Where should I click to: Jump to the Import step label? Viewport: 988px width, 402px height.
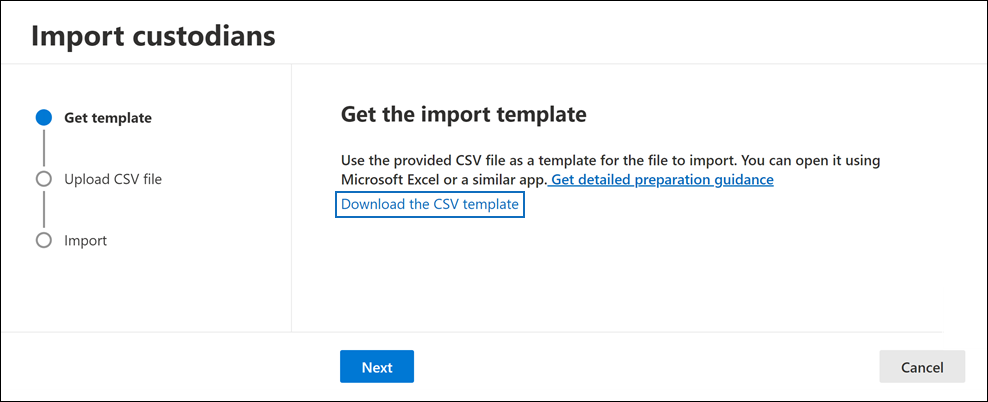point(85,240)
